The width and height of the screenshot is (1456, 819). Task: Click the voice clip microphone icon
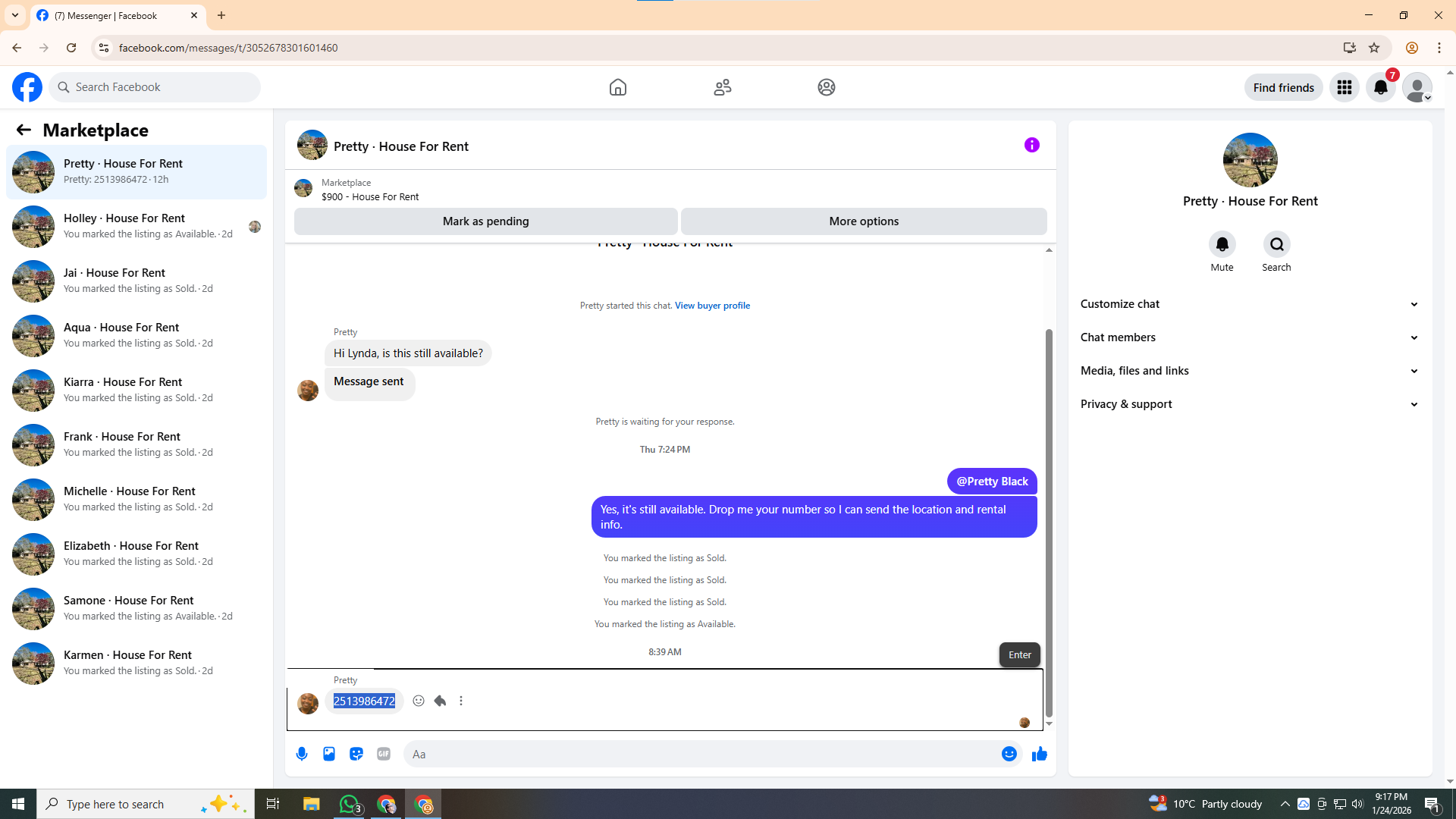[x=302, y=754]
